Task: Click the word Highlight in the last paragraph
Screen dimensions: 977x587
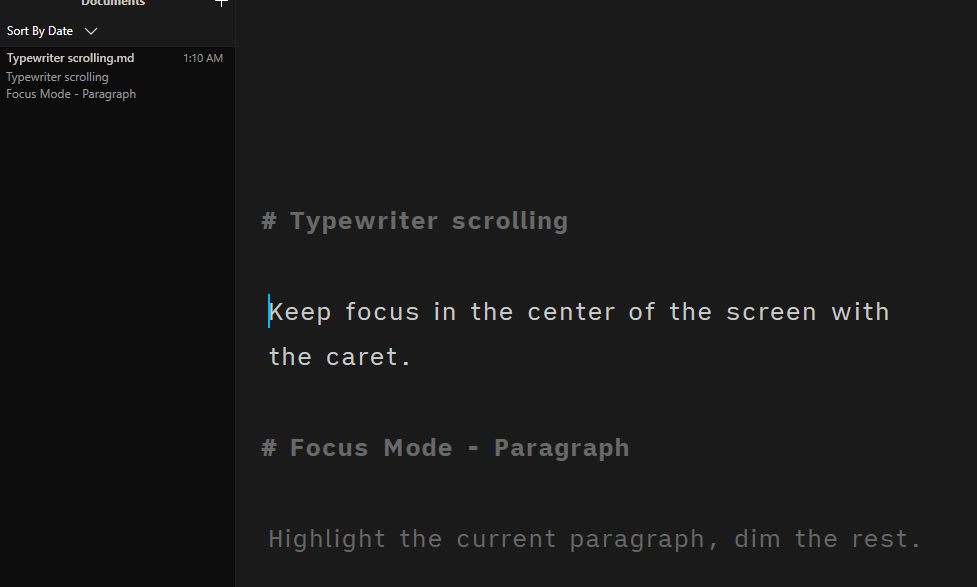Action: 327,538
